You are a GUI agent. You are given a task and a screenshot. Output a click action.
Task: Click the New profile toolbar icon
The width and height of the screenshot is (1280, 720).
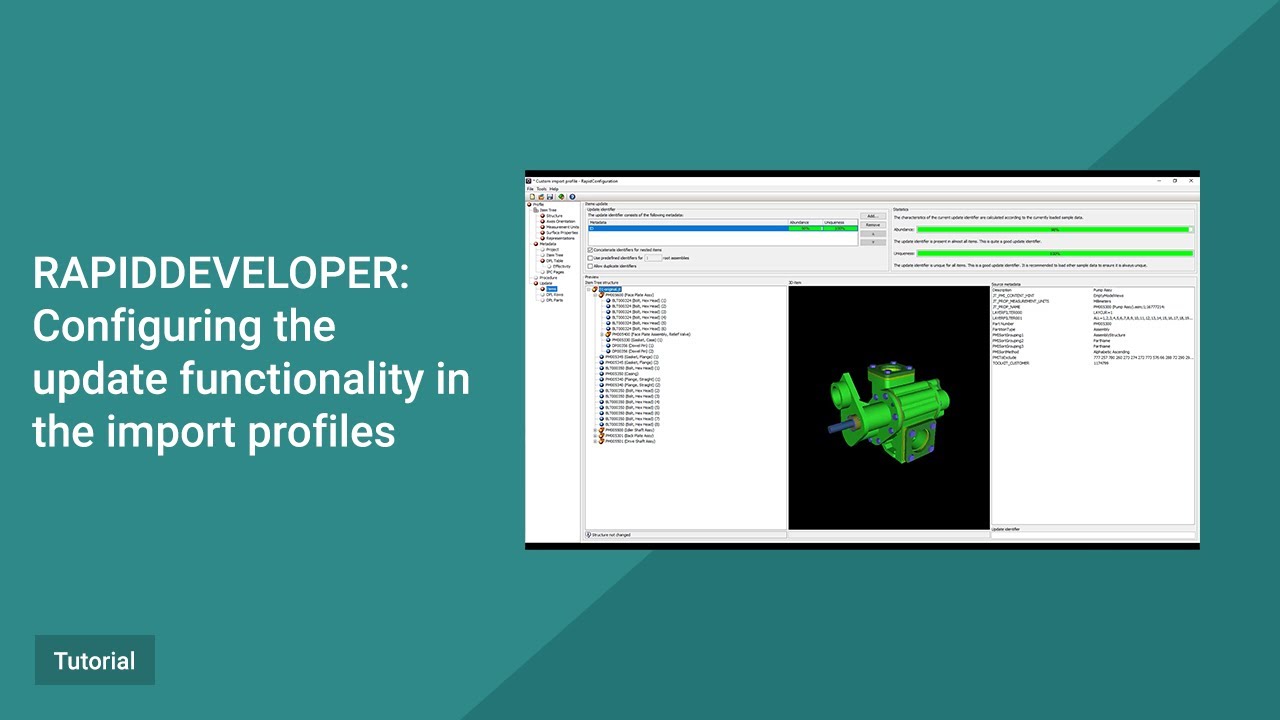tap(532, 196)
